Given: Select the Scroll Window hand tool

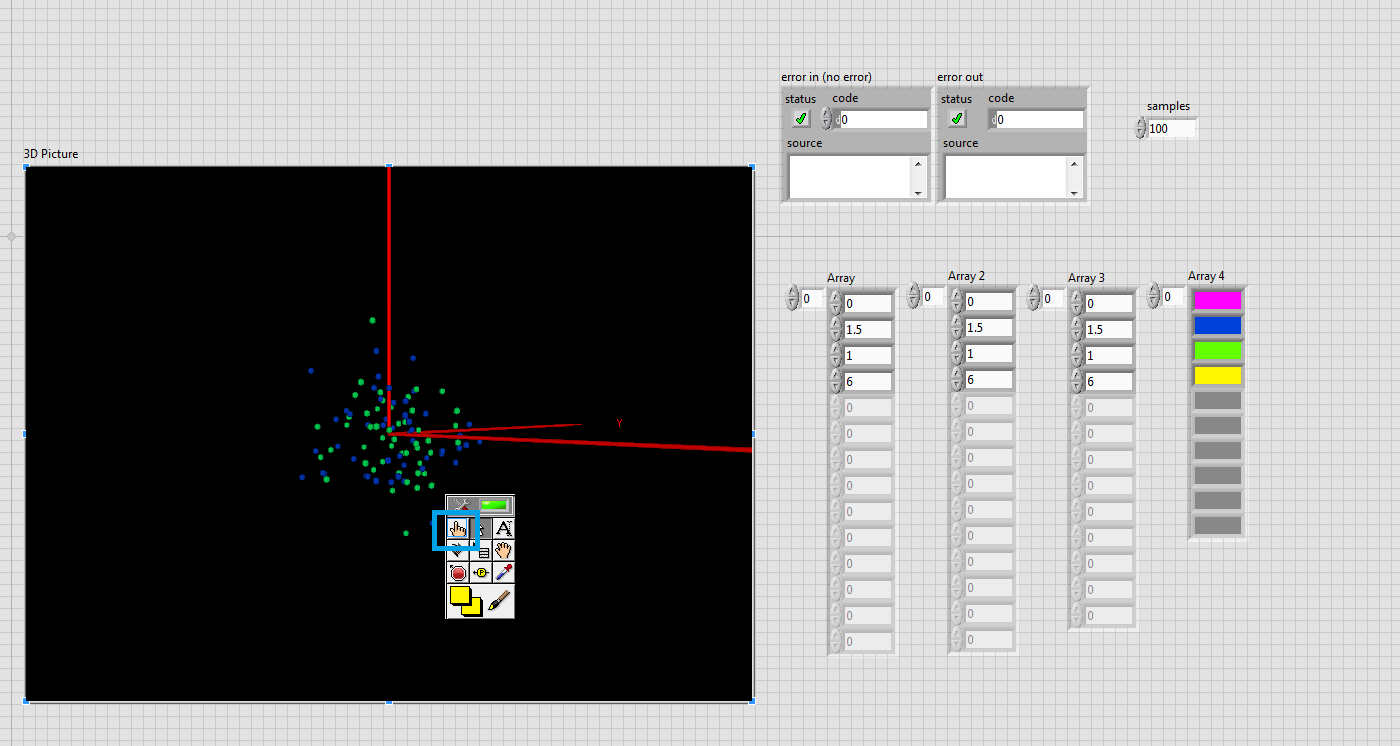Looking at the screenshot, I should [504, 550].
